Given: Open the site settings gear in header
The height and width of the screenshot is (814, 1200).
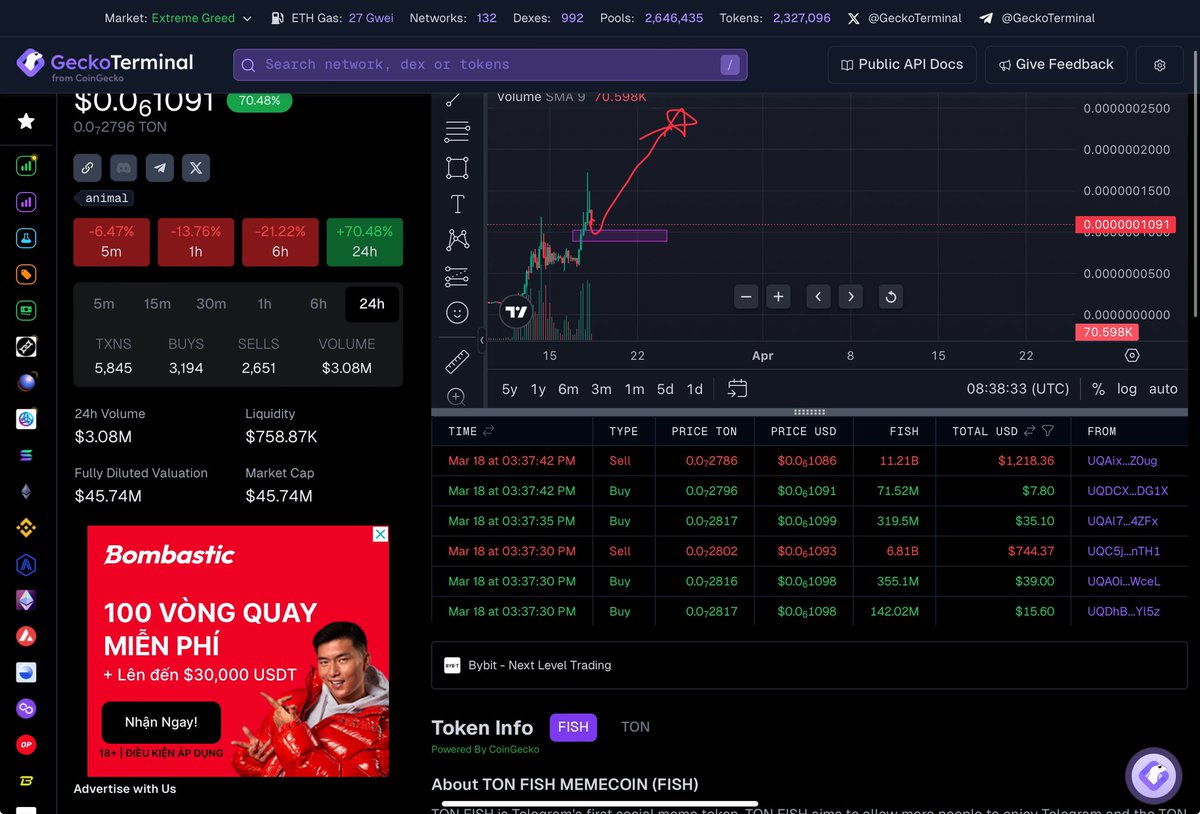Looking at the screenshot, I should 1160,64.
